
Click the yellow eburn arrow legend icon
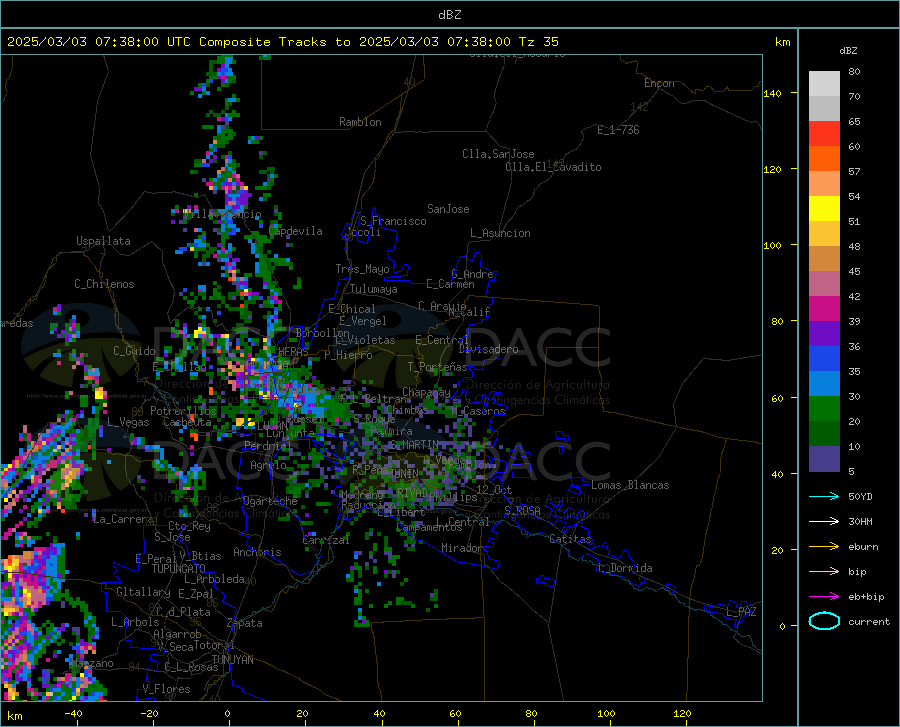click(824, 546)
